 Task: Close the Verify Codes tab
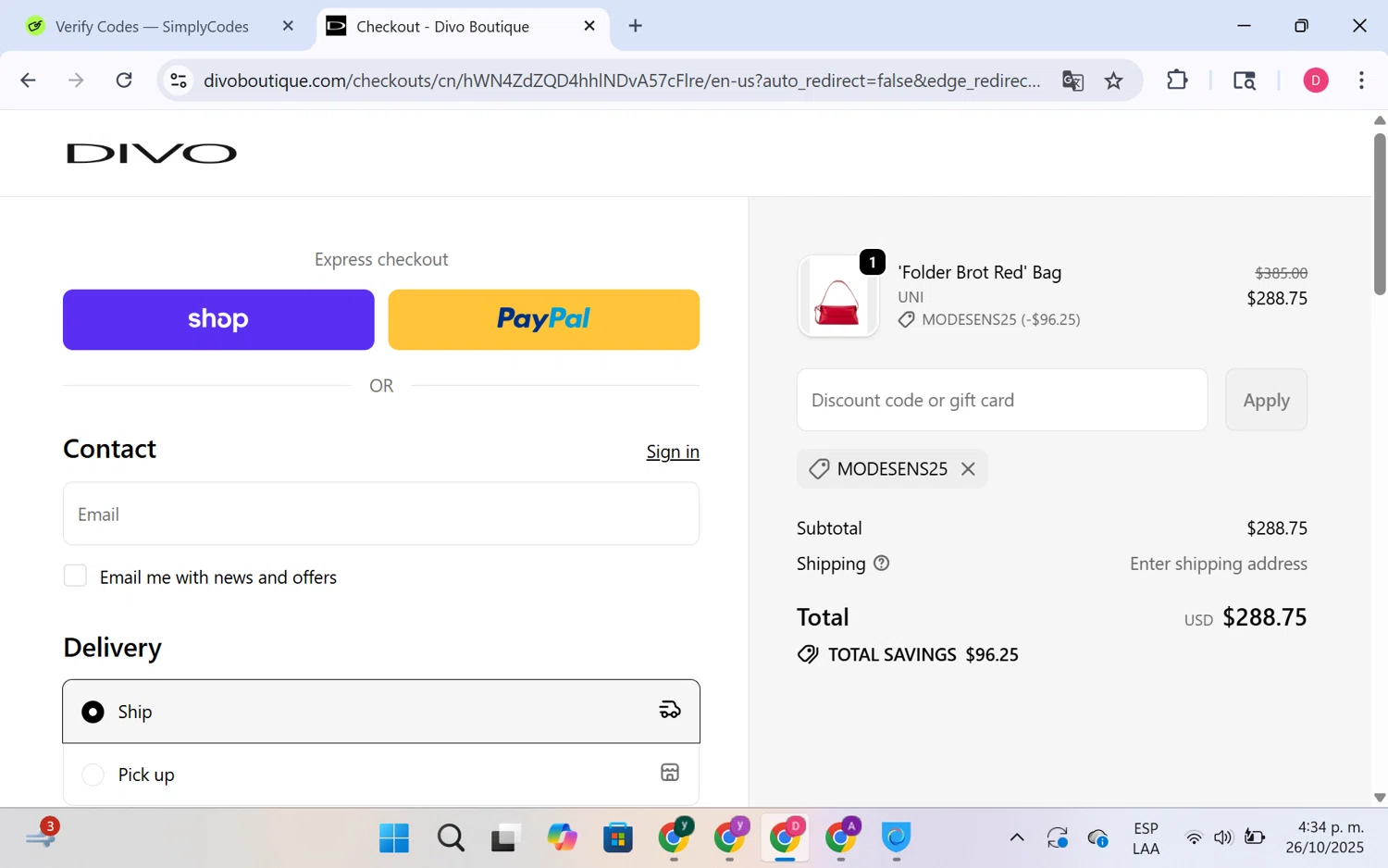(x=288, y=26)
